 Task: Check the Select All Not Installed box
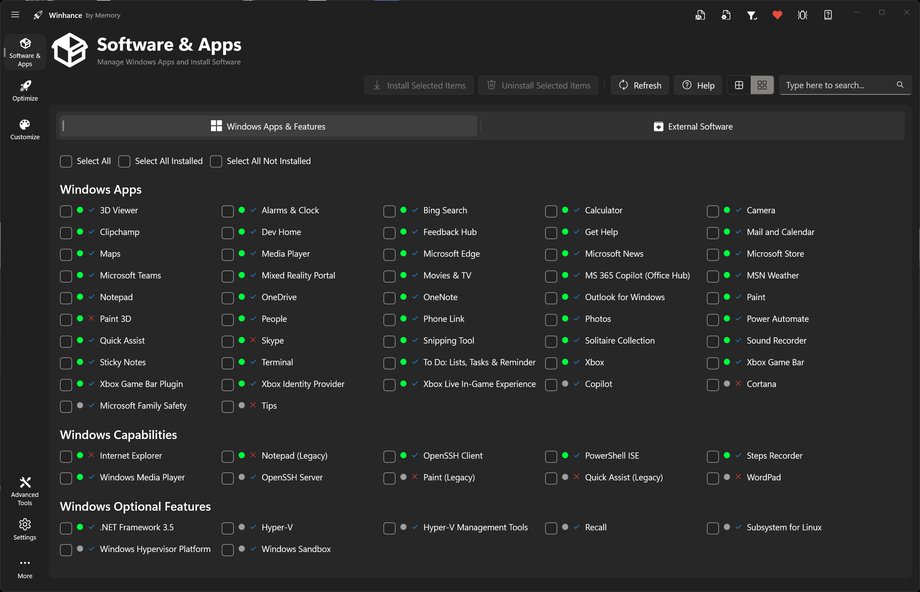pos(216,161)
